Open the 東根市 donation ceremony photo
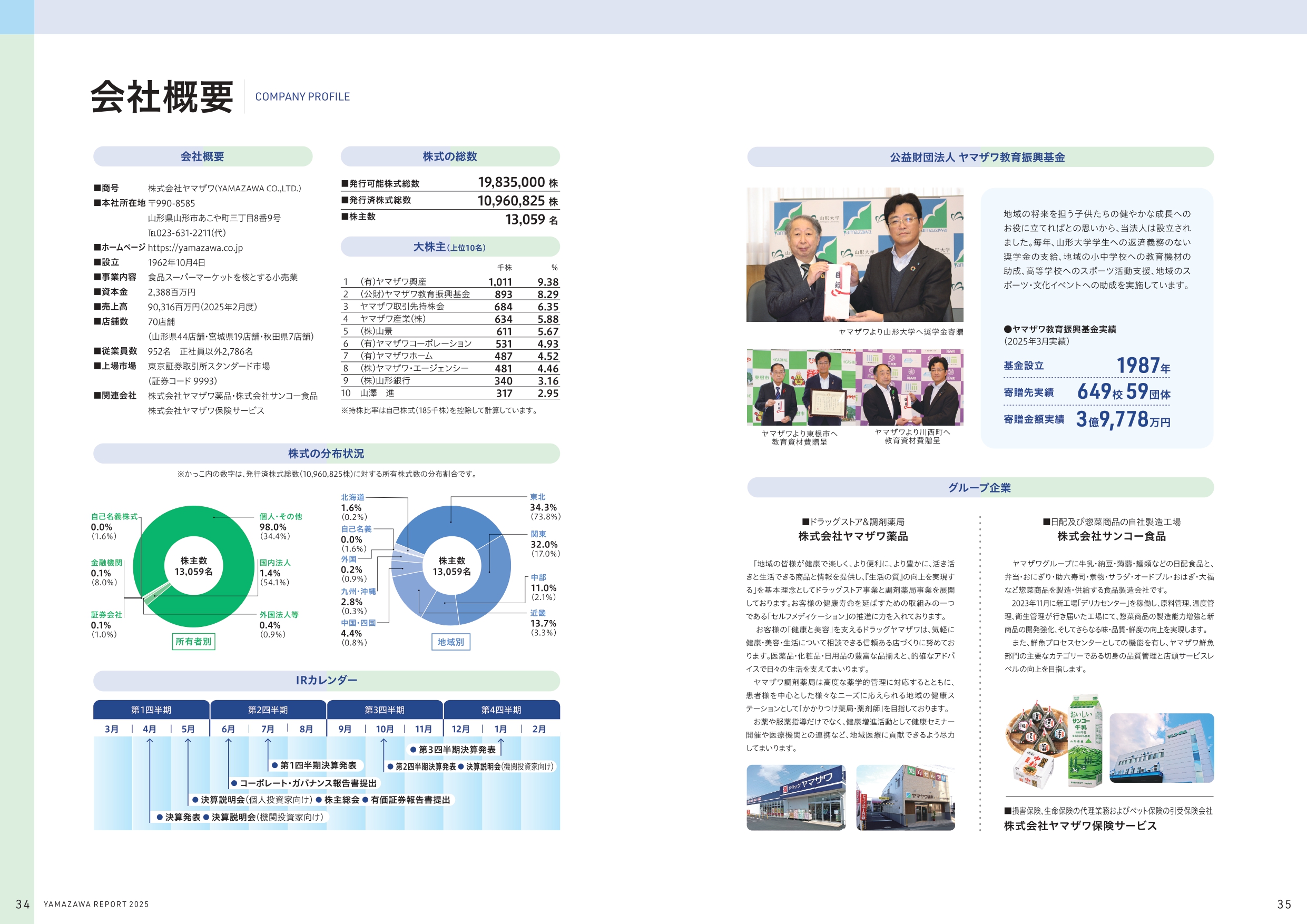1307x924 pixels. coord(801,387)
